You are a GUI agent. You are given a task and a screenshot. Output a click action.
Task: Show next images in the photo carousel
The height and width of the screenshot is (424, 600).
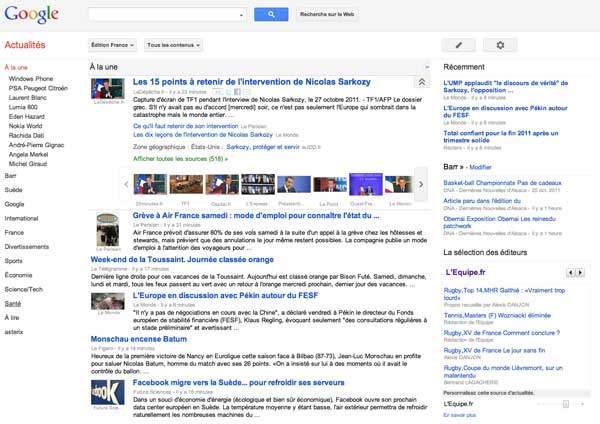click(421, 184)
